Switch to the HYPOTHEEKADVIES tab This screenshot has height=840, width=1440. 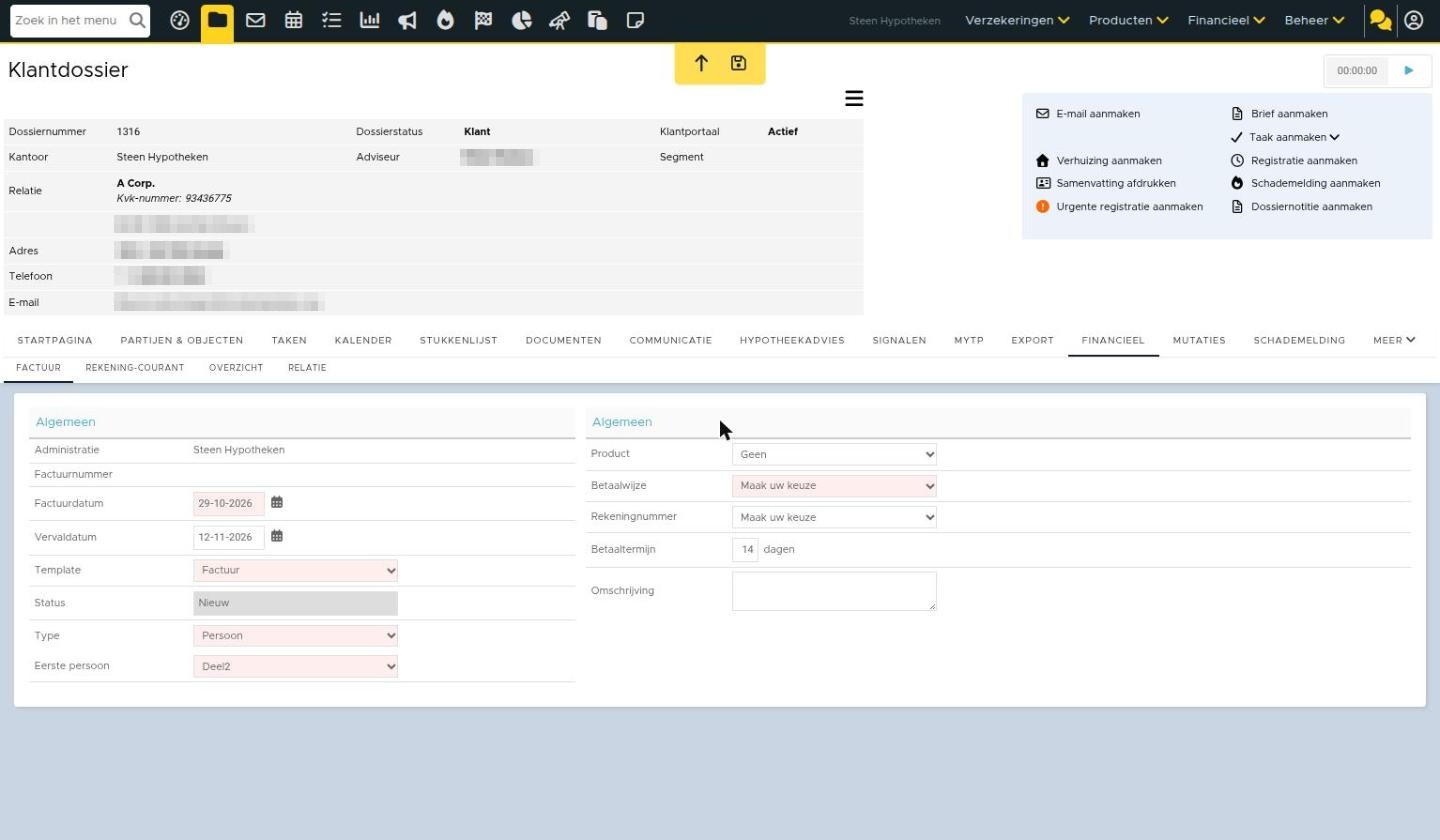[792, 340]
